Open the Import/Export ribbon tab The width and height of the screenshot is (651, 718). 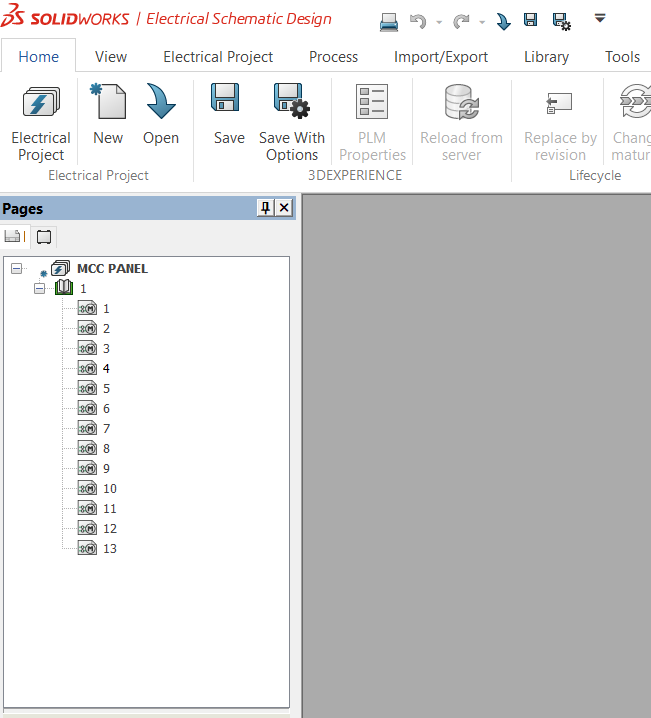click(441, 57)
